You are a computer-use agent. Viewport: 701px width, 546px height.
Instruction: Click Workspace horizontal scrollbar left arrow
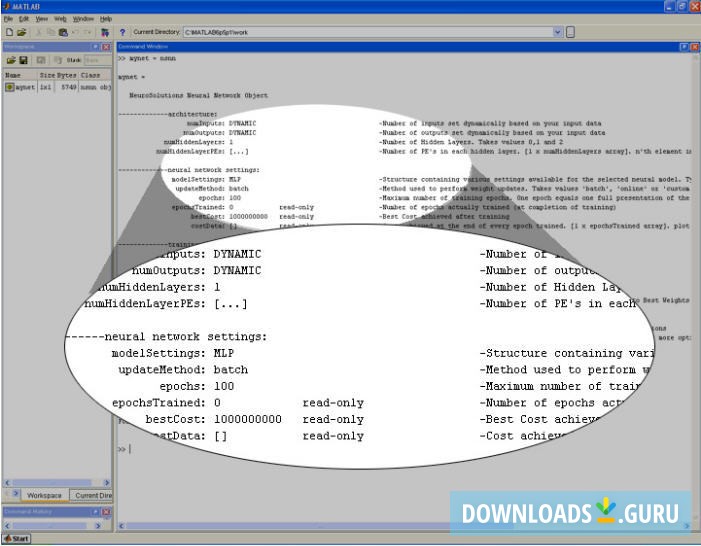[x=7, y=483]
